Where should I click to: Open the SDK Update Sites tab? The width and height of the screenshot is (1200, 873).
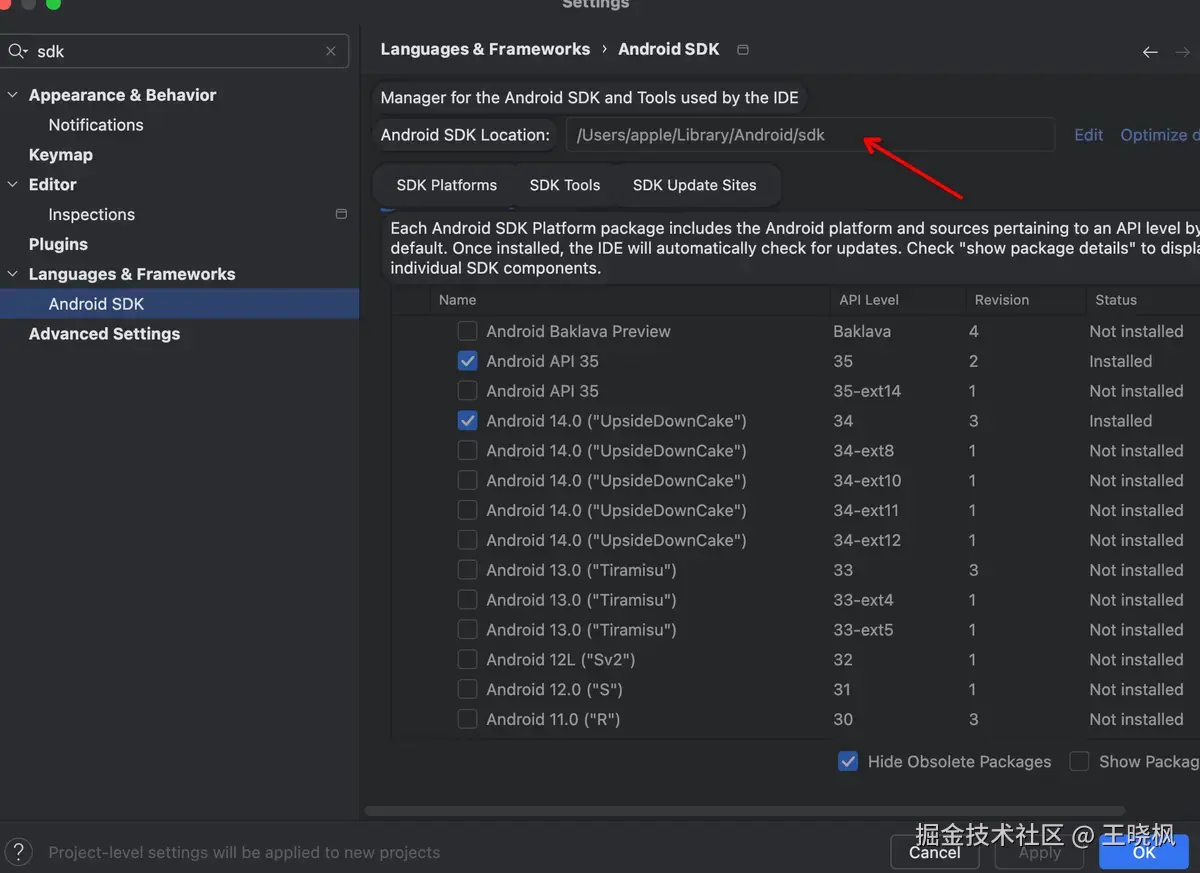(x=694, y=185)
